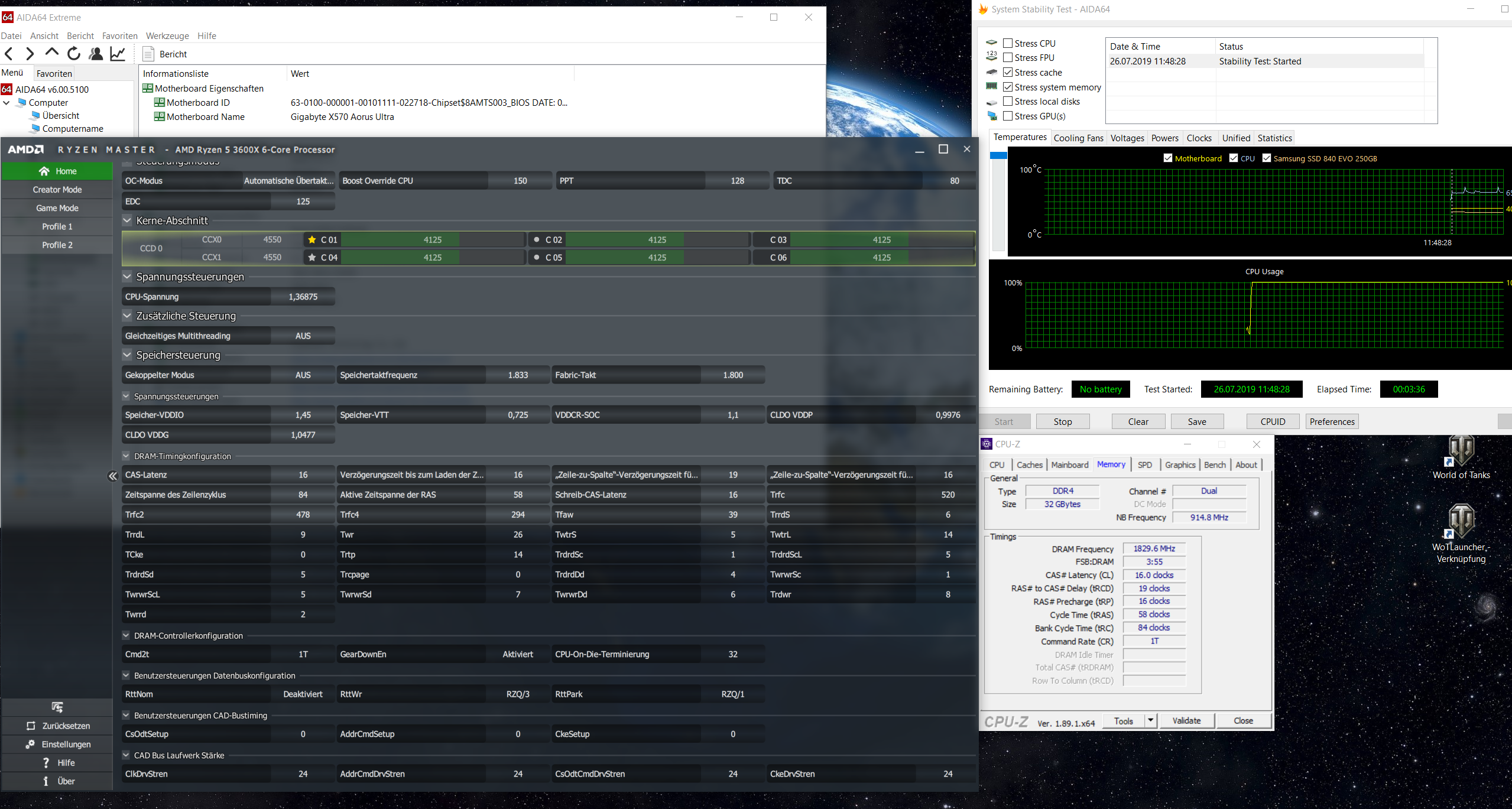1512x809 pixels.
Task: Click the star icon next to core C 01
Action: click(312, 240)
